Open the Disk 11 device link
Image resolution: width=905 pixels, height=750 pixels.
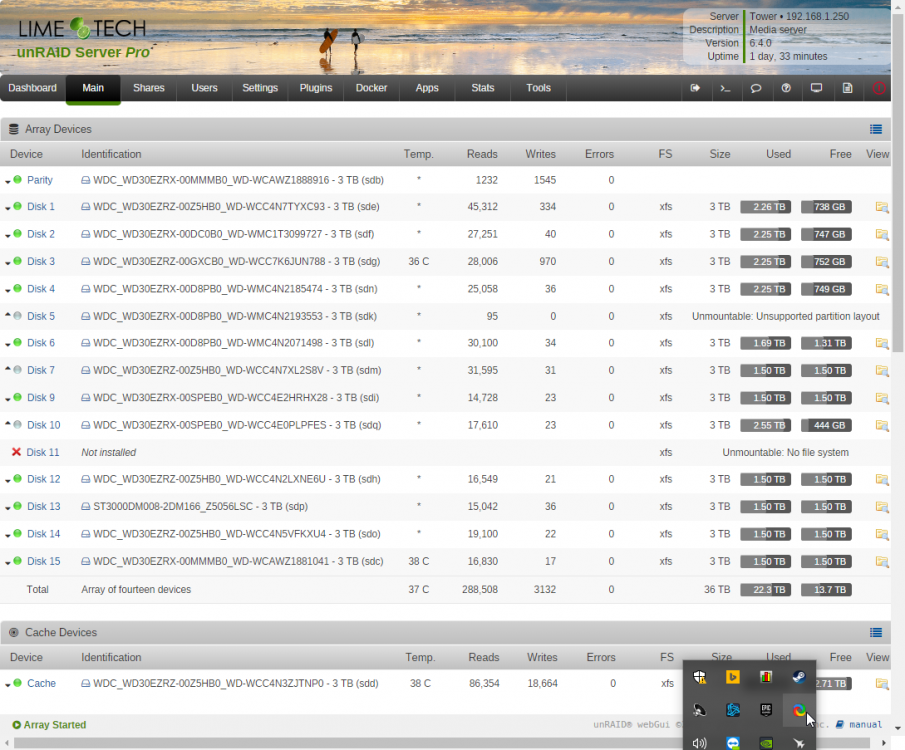43,453
